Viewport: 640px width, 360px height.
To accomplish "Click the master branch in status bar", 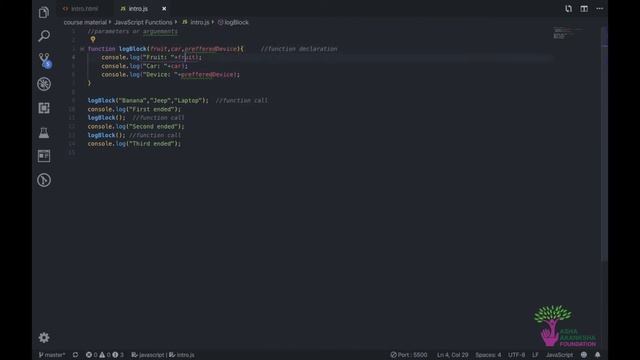I will tap(51, 355).
